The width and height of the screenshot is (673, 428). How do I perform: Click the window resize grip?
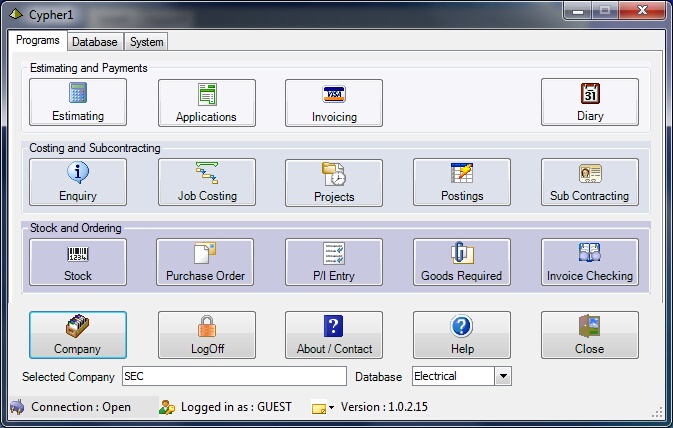(657, 412)
